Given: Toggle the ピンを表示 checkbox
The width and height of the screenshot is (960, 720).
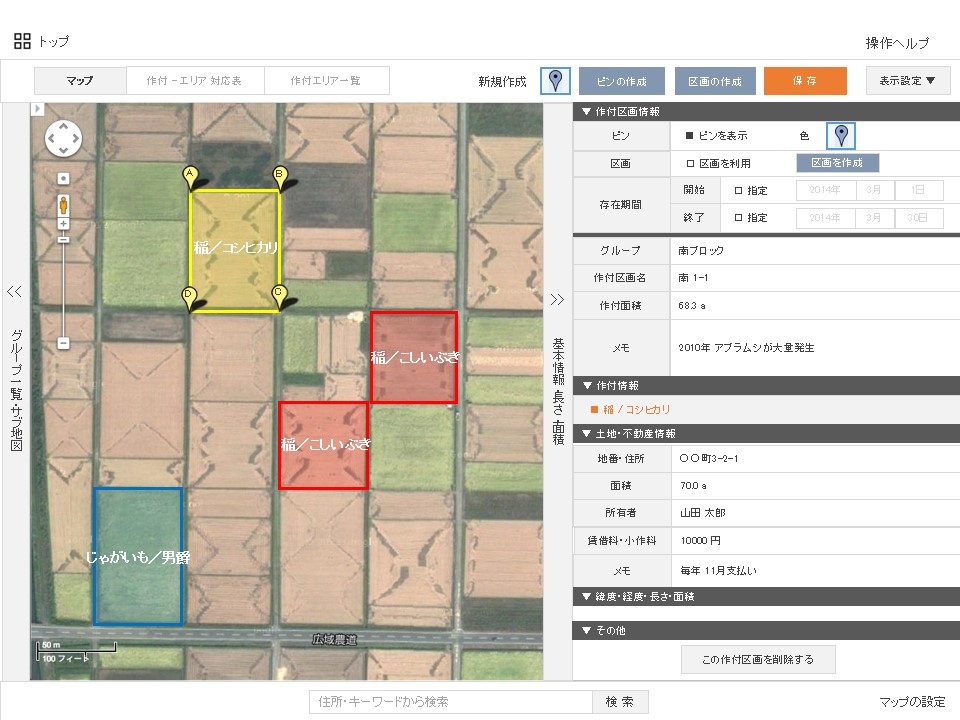Looking at the screenshot, I should (689, 136).
